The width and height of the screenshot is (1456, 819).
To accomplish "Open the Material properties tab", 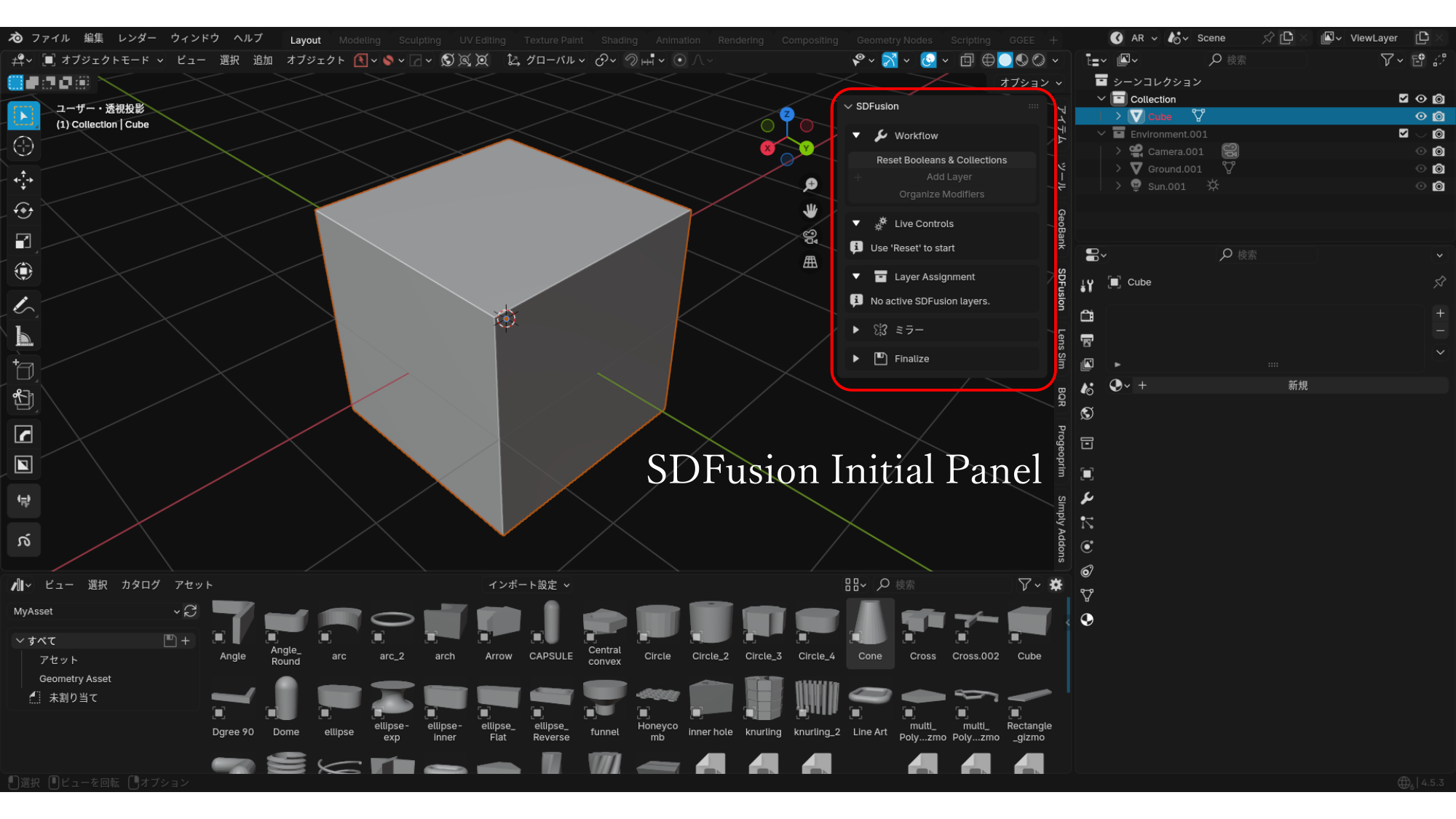I will click(x=1087, y=620).
